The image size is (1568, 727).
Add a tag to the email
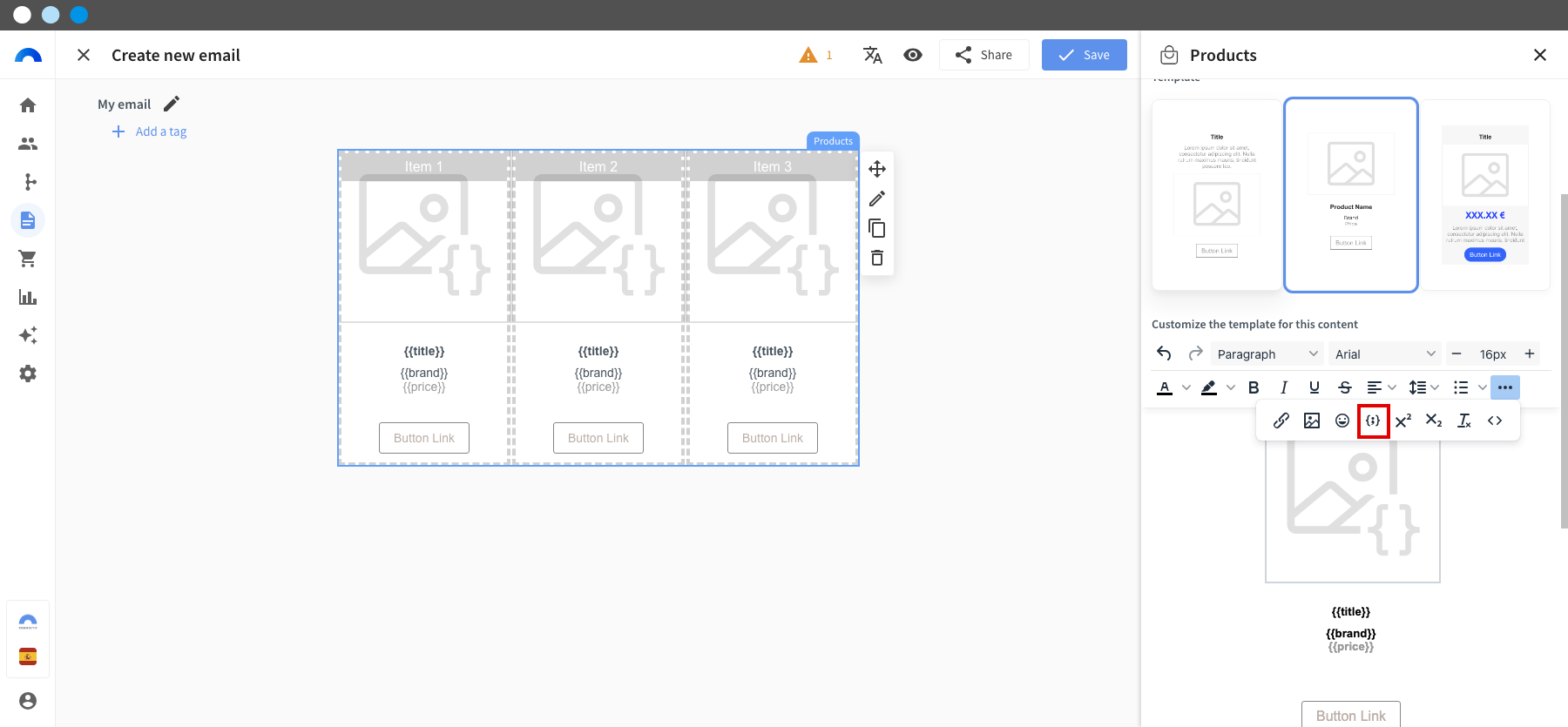(149, 131)
